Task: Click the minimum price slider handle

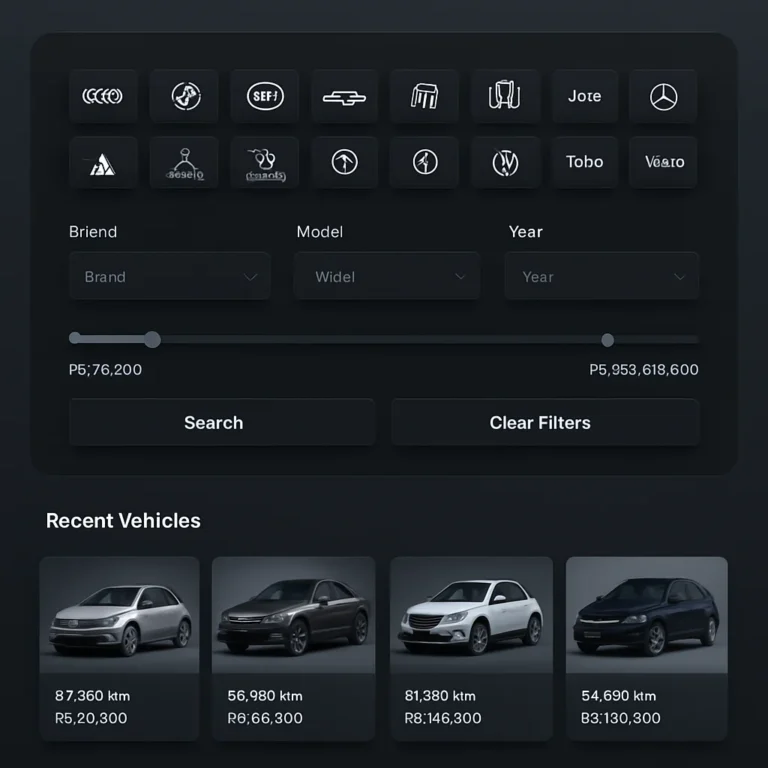Action: click(152, 339)
